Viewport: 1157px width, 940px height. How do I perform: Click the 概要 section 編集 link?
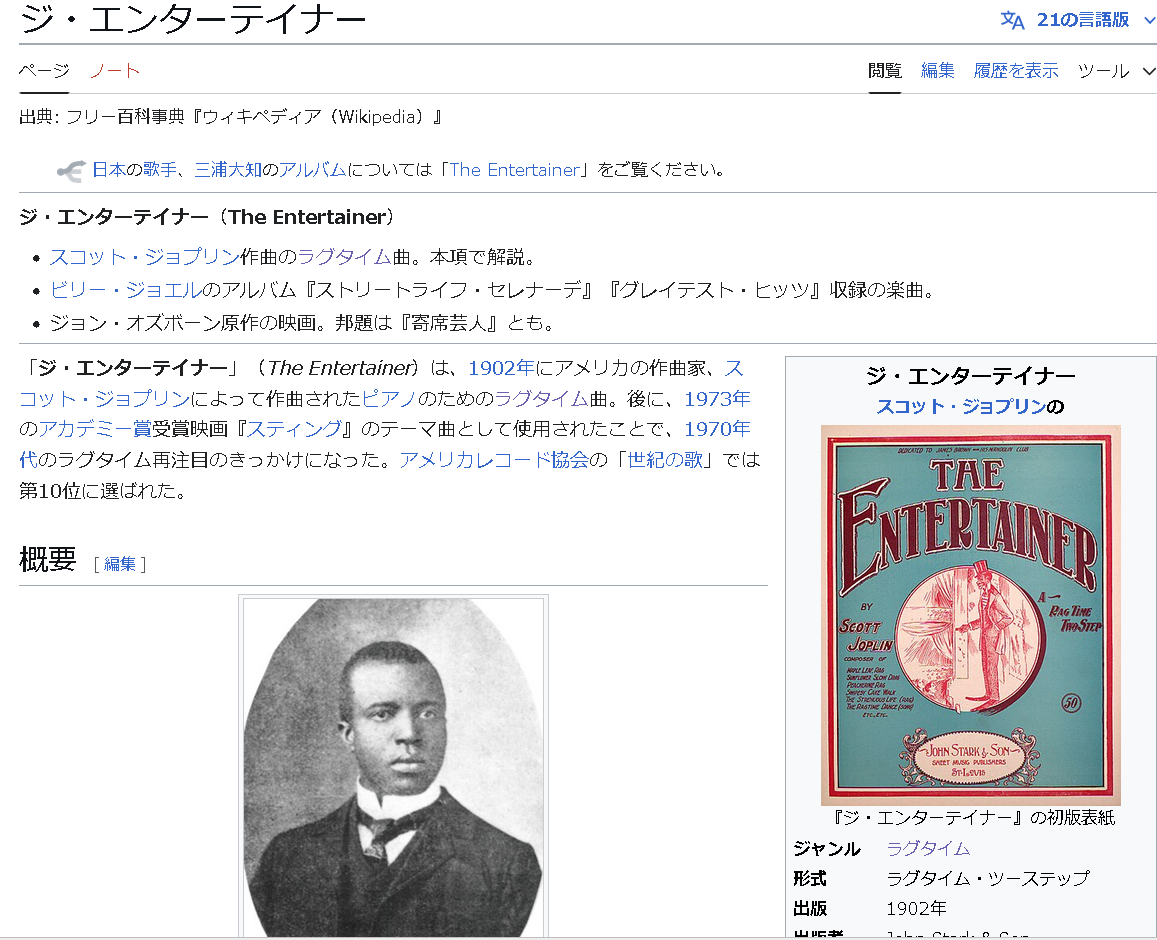pos(120,564)
